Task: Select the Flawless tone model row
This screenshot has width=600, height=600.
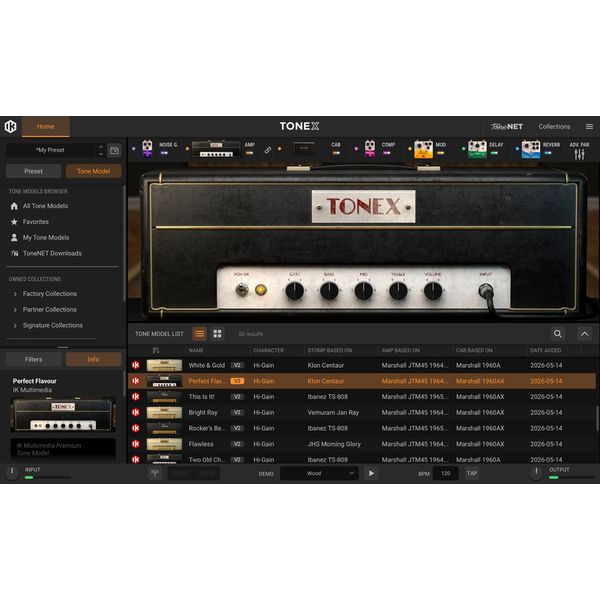Action: (x=362, y=444)
